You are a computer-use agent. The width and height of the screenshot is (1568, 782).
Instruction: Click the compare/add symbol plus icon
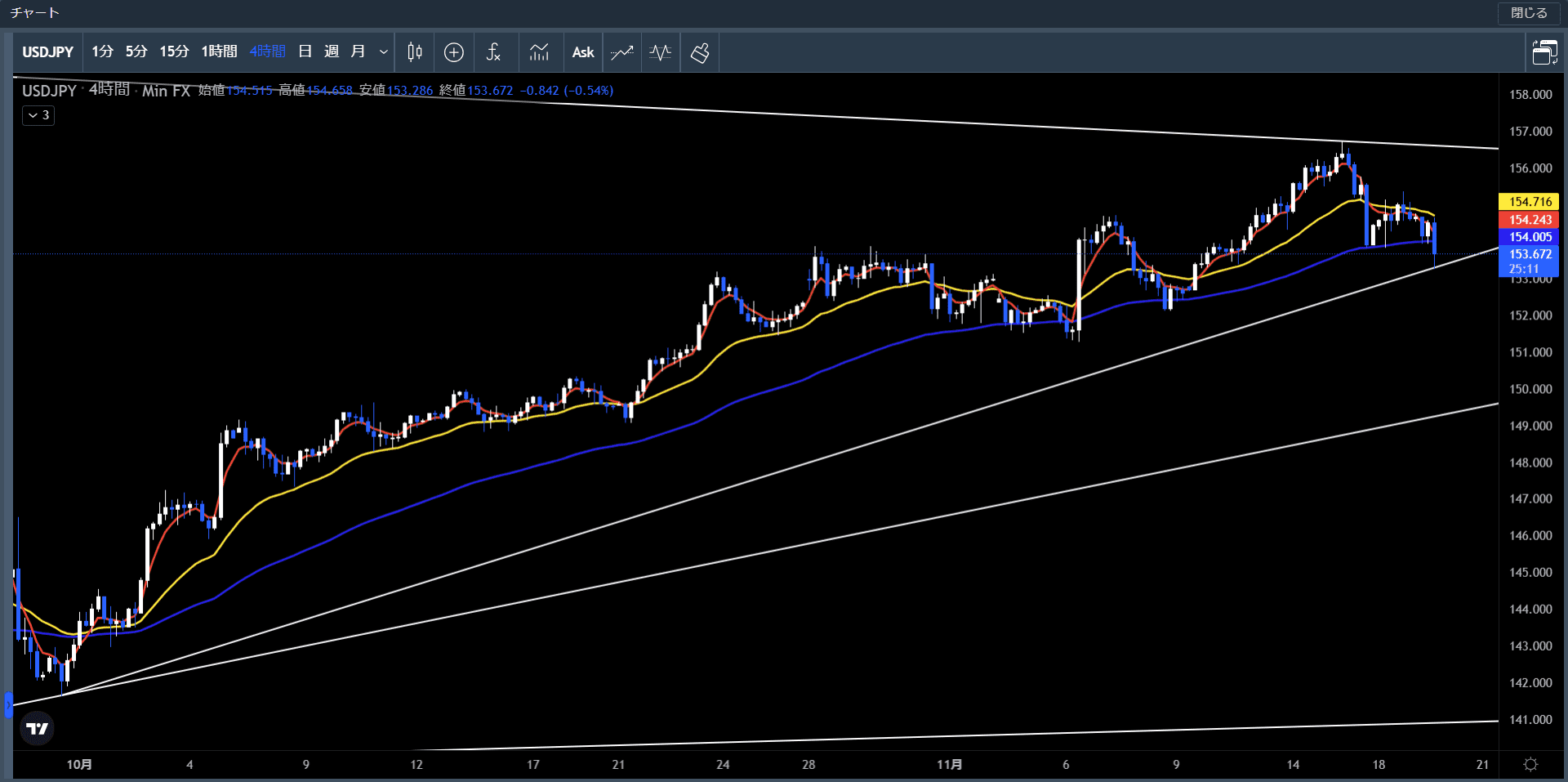pyautogui.click(x=454, y=52)
